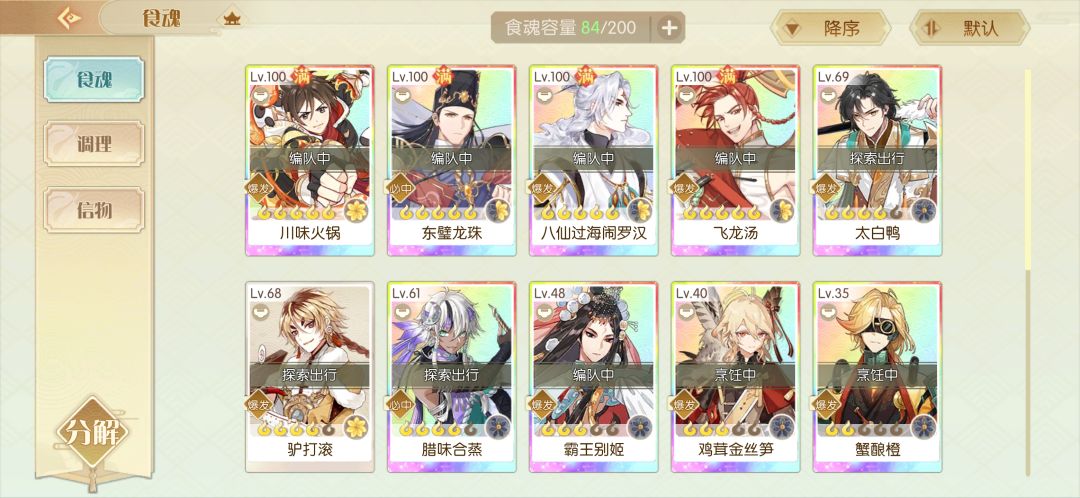The height and width of the screenshot is (498, 1080).
Task: Tap the dark flower badge on 蟹酿橙
Action: click(x=924, y=427)
